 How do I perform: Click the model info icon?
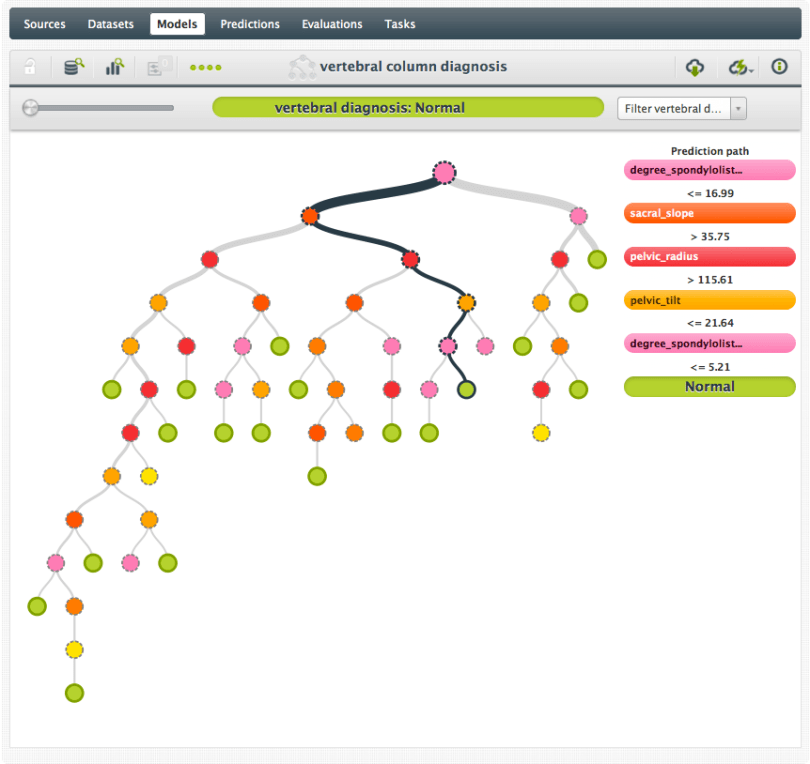pyautogui.click(x=779, y=67)
